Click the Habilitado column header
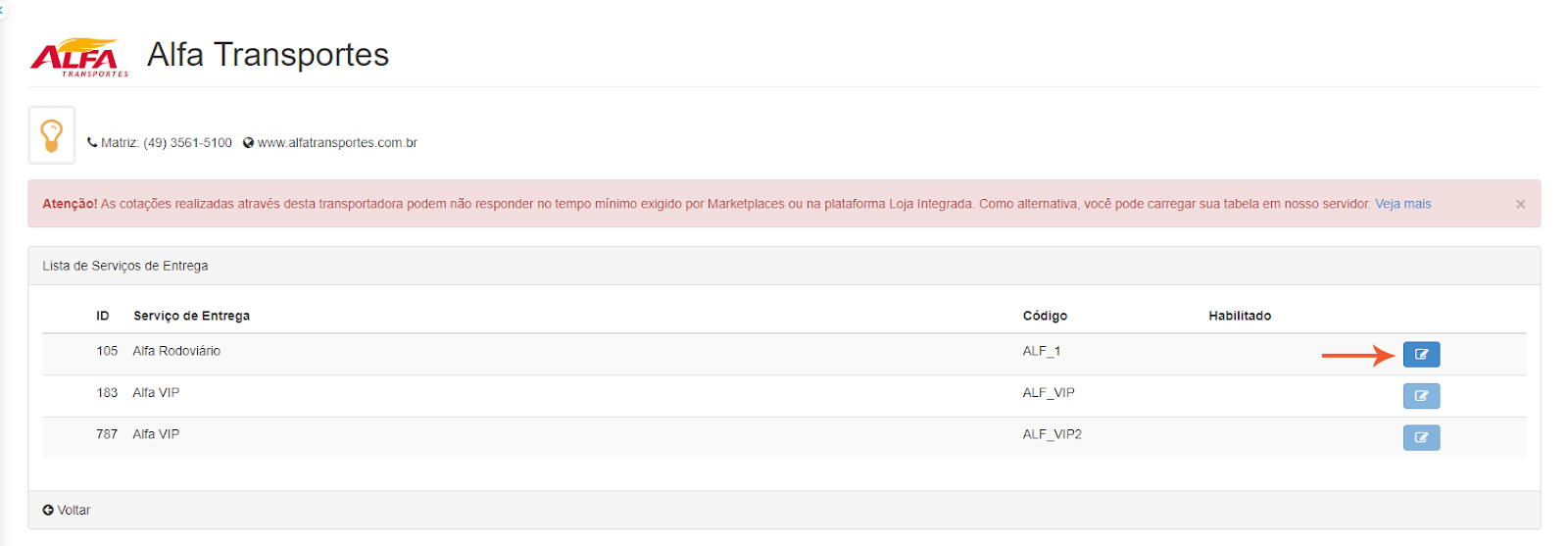 pos(1239,316)
